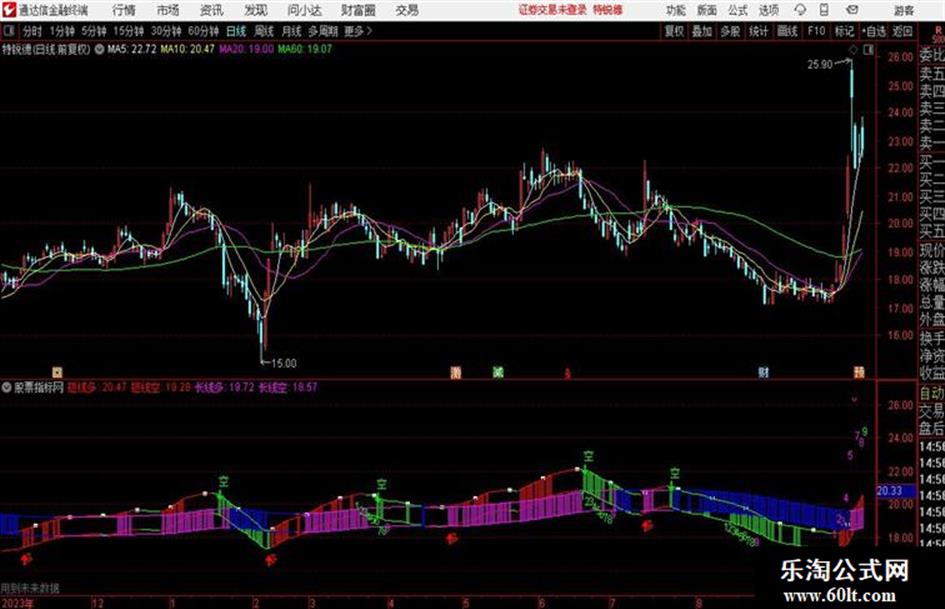Click the yellow event marker near chart start

(57, 373)
